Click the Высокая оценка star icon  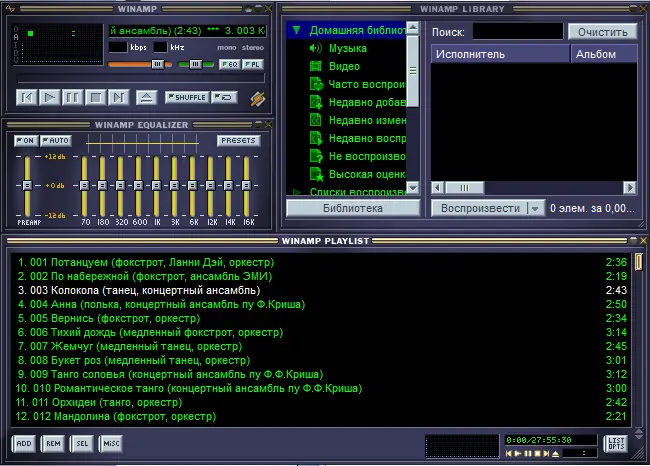(x=317, y=174)
